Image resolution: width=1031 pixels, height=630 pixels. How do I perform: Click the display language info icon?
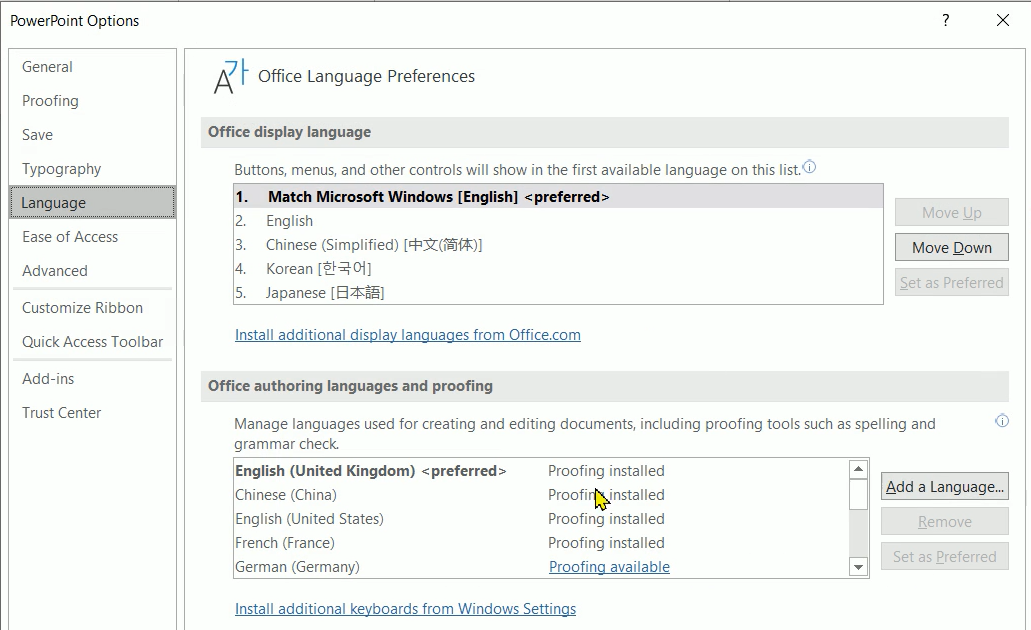(x=809, y=167)
